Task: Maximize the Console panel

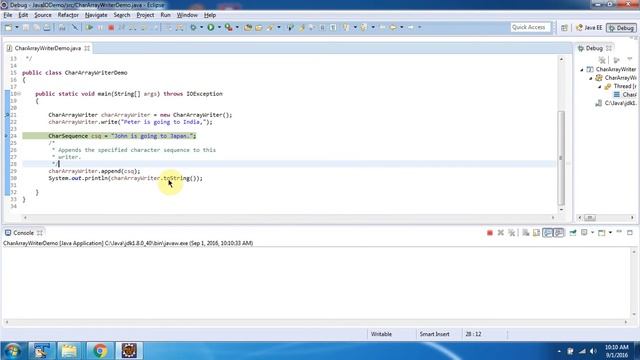Action: click(630, 232)
